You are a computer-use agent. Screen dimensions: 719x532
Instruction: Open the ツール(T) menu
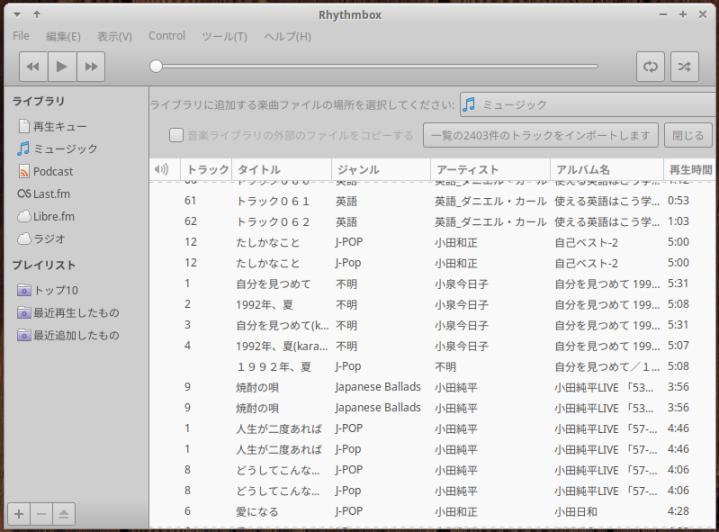click(x=224, y=36)
